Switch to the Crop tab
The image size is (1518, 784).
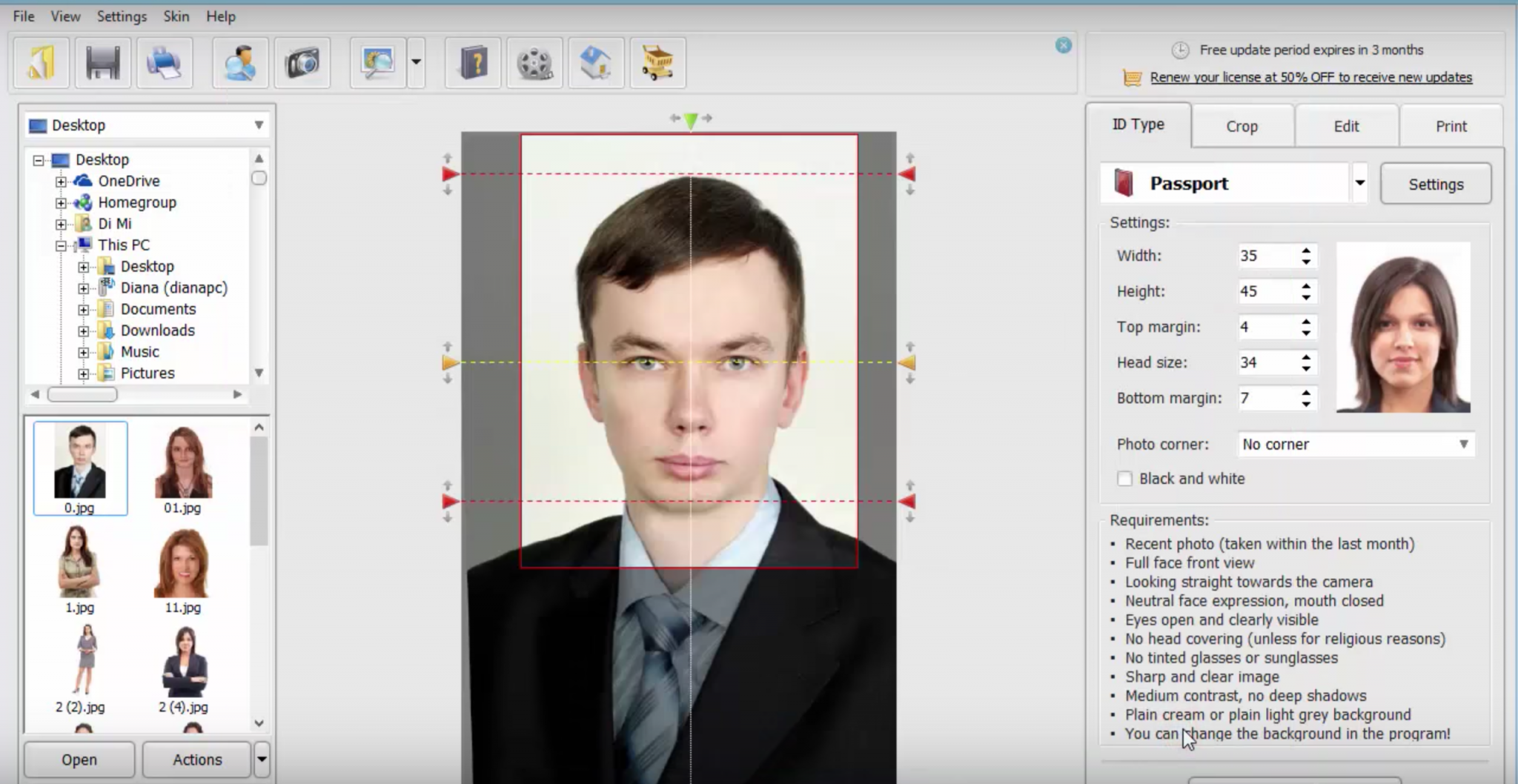coord(1242,126)
